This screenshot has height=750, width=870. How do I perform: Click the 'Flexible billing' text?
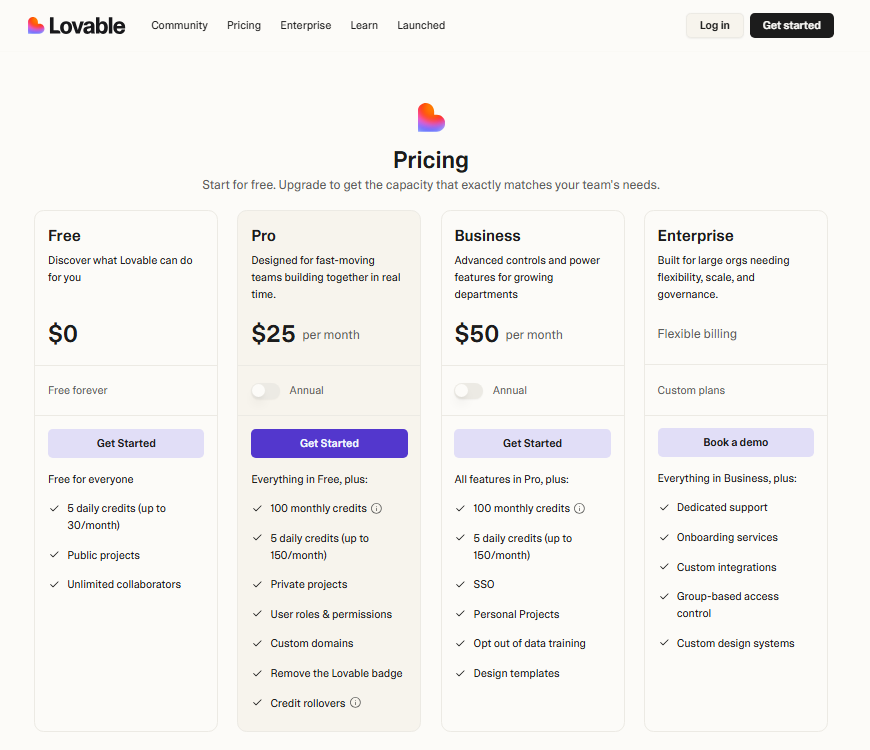pos(697,333)
